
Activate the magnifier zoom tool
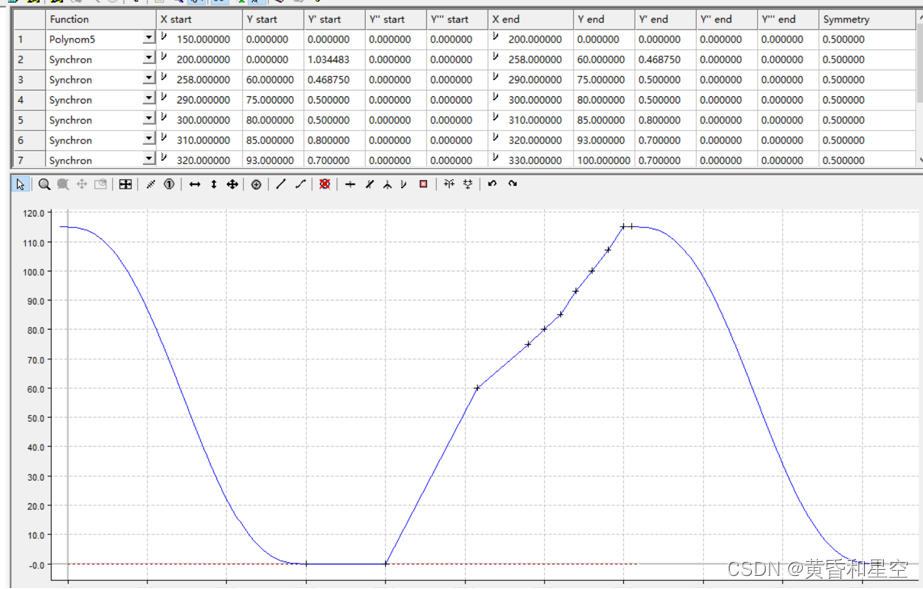[44, 185]
